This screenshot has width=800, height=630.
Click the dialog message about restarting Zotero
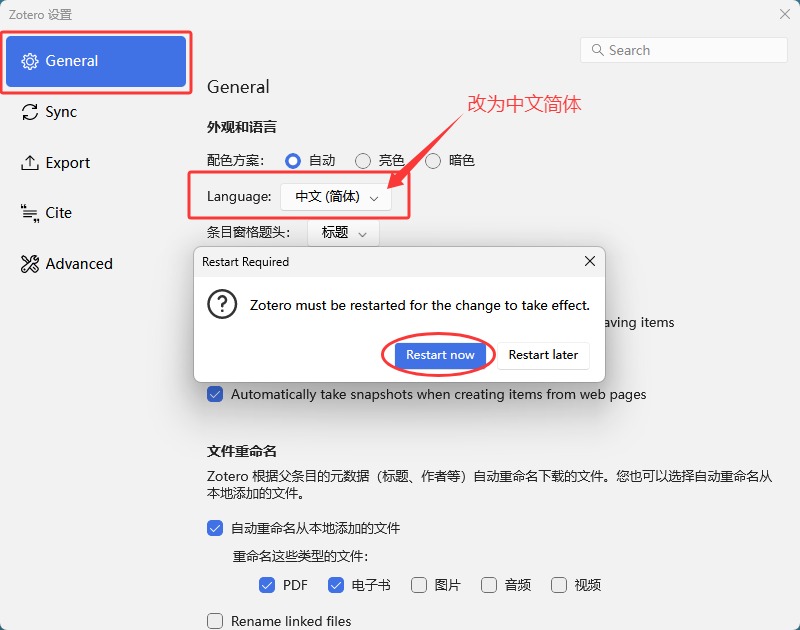coord(419,306)
